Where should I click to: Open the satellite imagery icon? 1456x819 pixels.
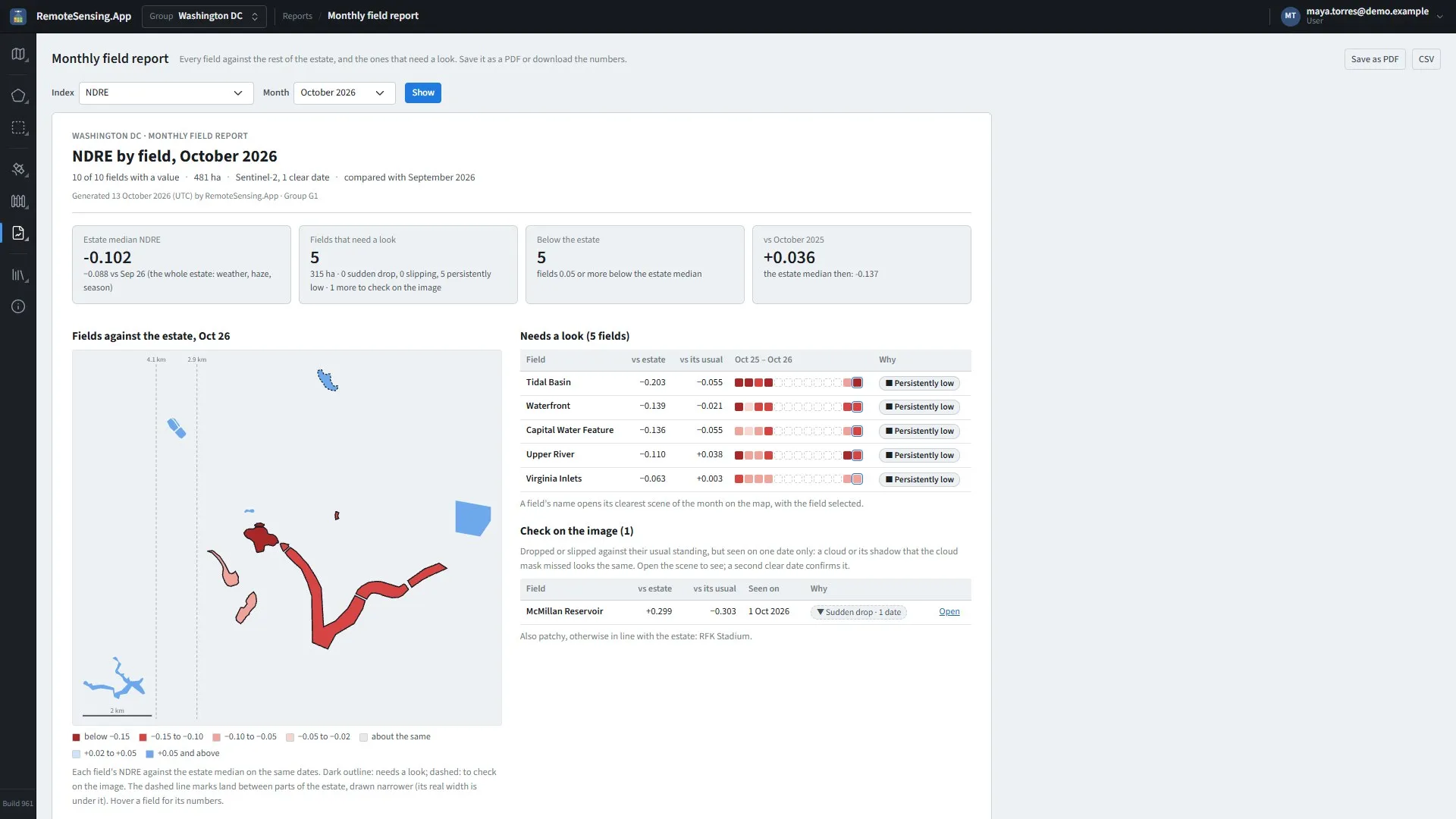[x=18, y=169]
